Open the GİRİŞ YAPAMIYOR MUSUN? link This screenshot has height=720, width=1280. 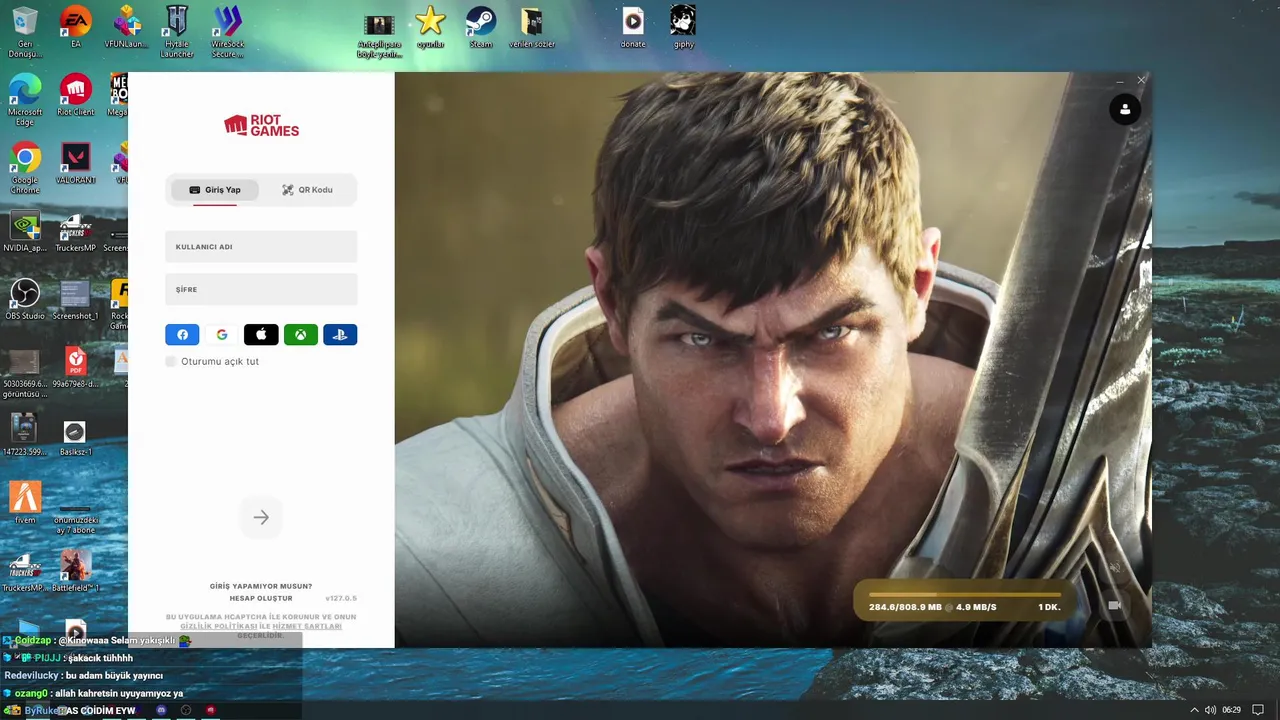click(261, 586)
